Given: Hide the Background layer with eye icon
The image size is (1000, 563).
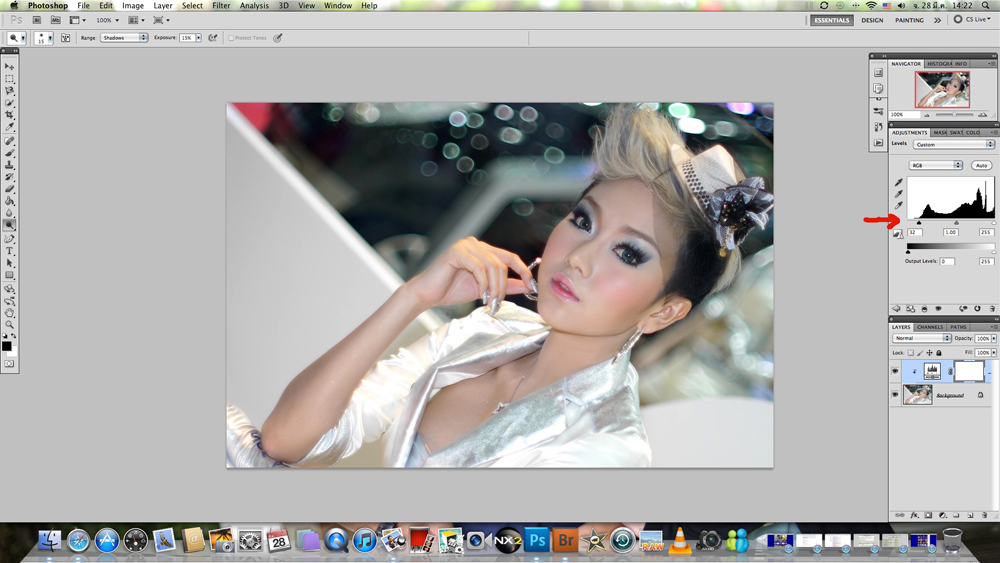Looking at the screenshot, I should coord(896,395).
